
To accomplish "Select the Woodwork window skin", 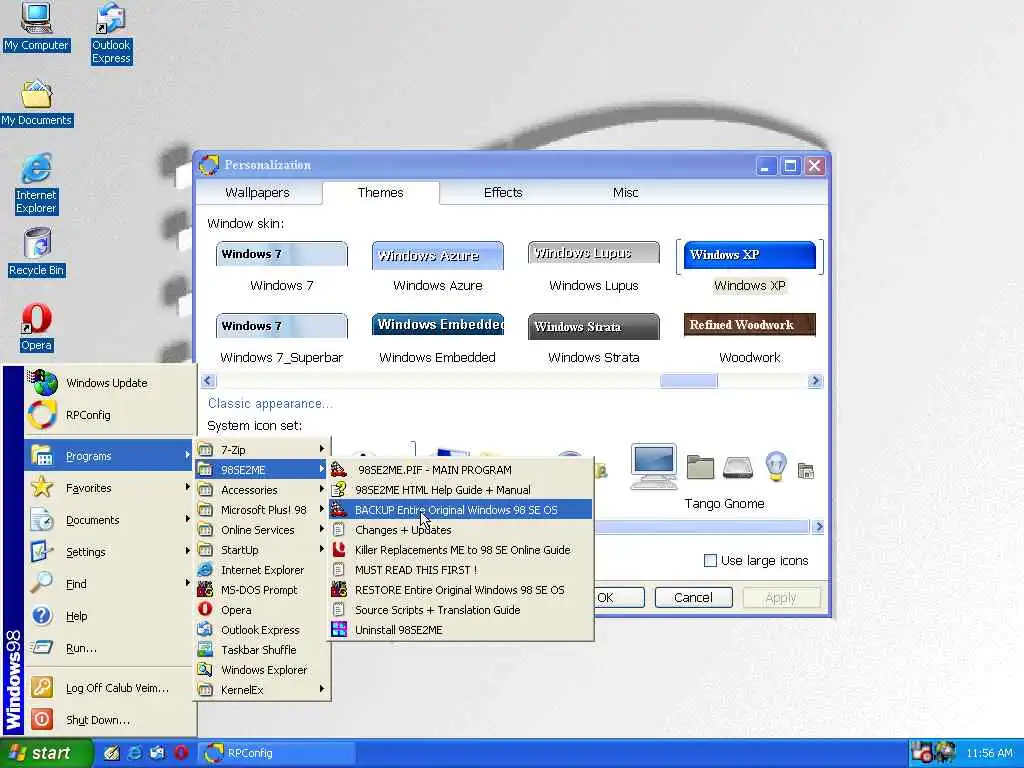I will pyautogui.click(x=750, y=339).
